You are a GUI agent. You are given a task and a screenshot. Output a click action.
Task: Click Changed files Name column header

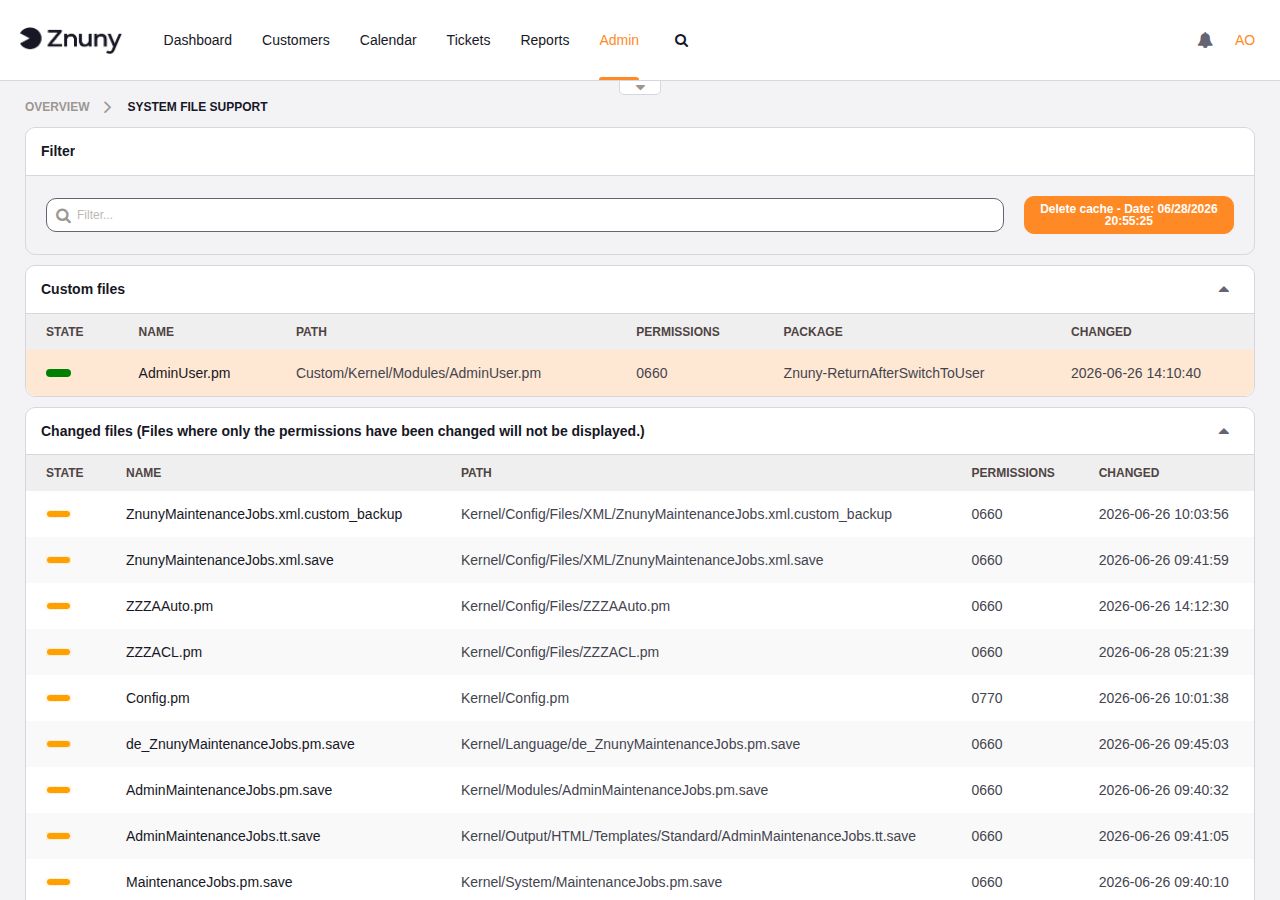[143, 473]
